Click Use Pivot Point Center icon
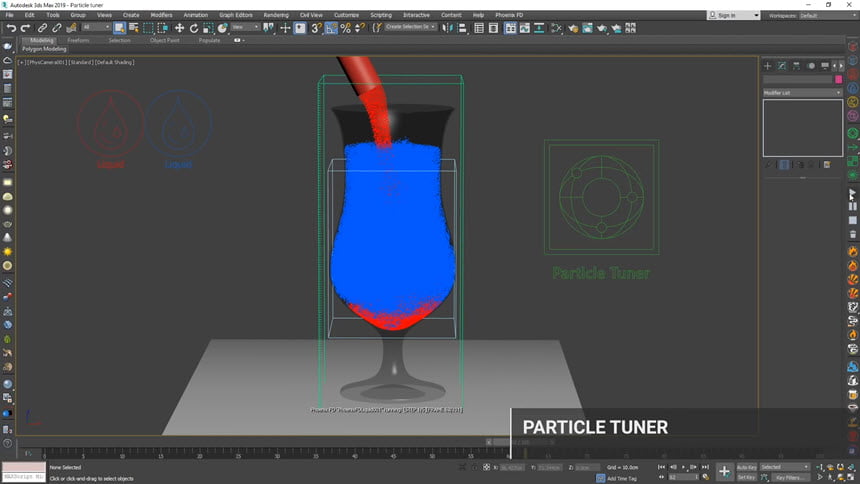Image resolution: width=860 pixels, height=484 pixels. (x=268, y=28)
